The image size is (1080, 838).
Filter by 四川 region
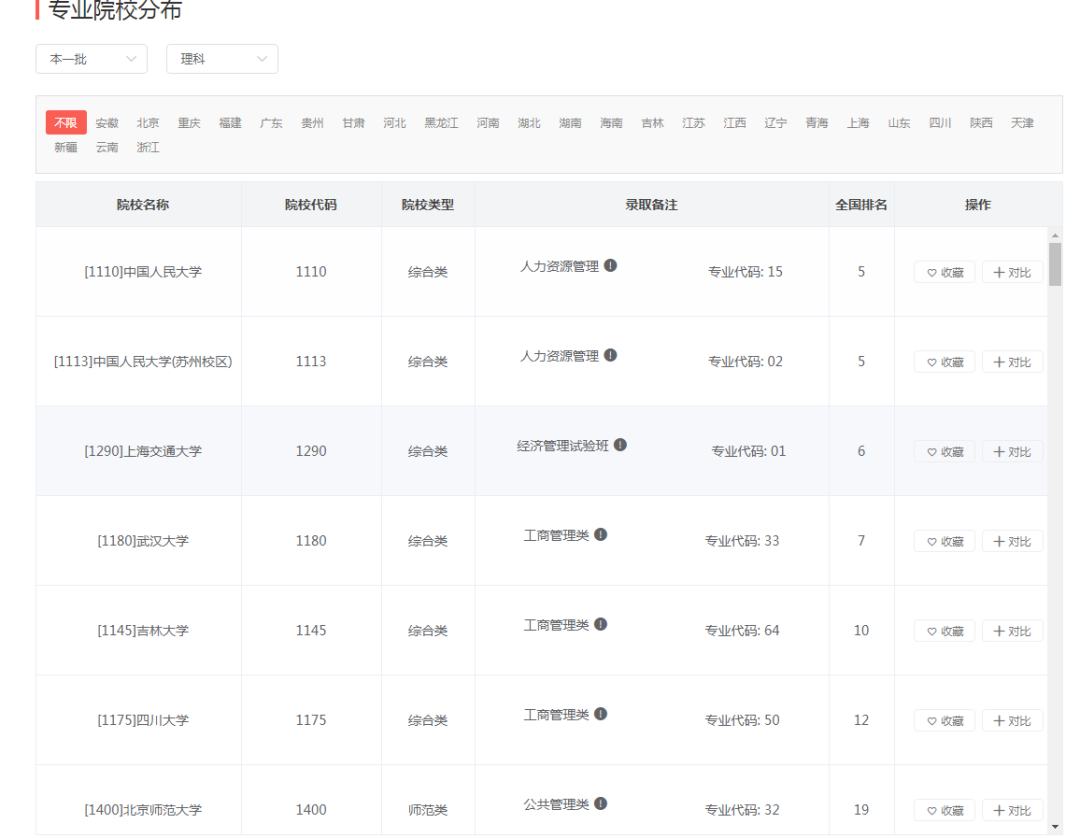(940, 123)
